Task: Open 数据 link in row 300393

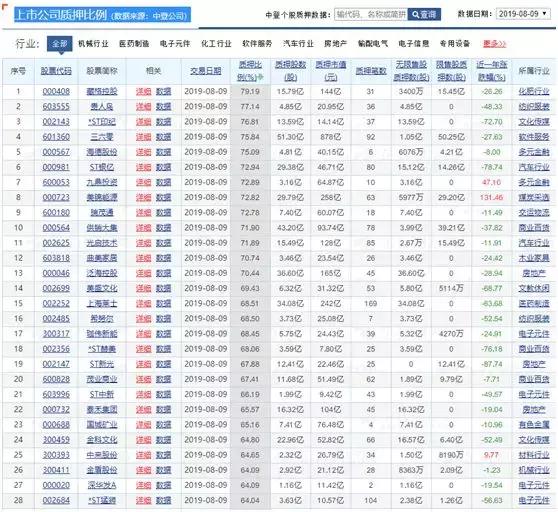Action: coord(163,455)
